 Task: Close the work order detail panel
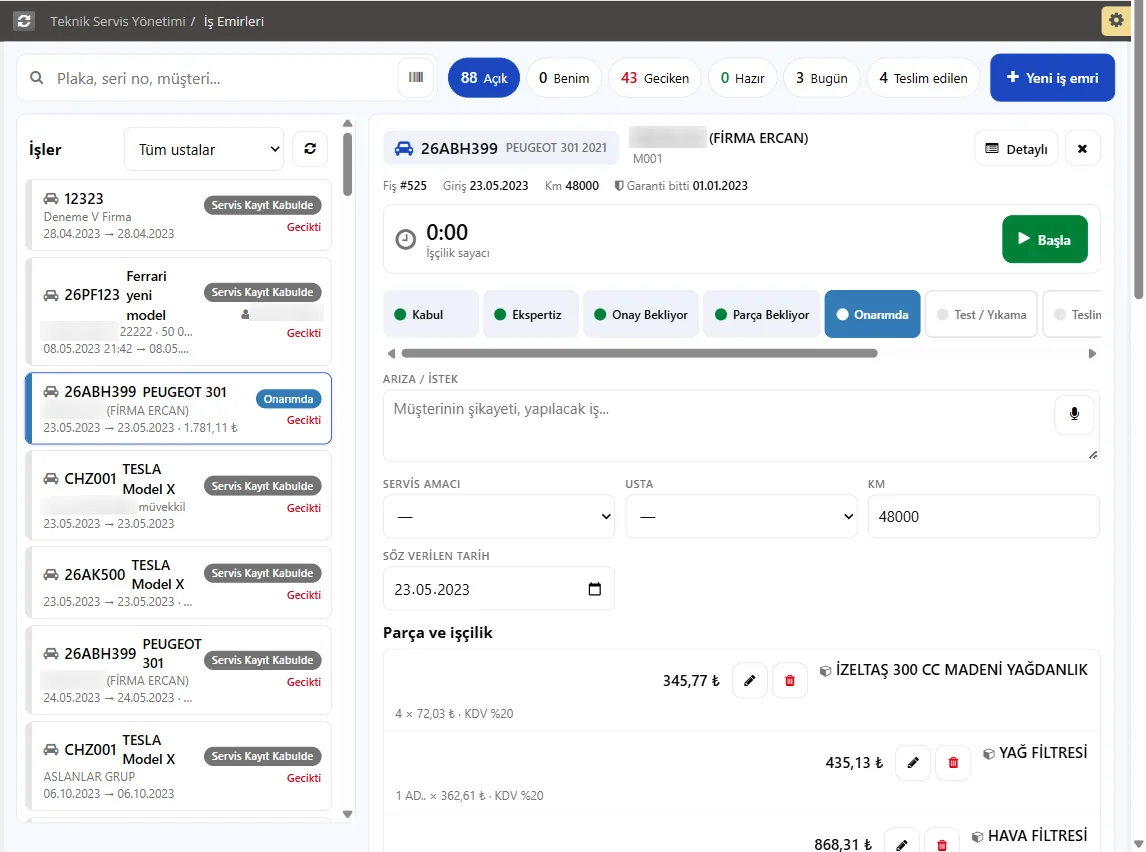click(x=1082, y=148)
